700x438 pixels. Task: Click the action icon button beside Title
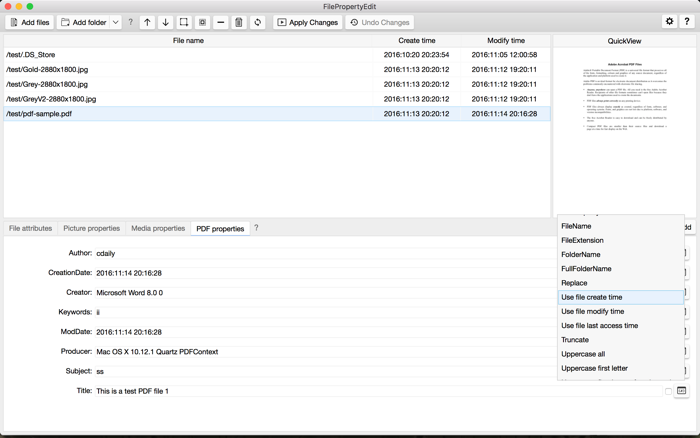681,391
